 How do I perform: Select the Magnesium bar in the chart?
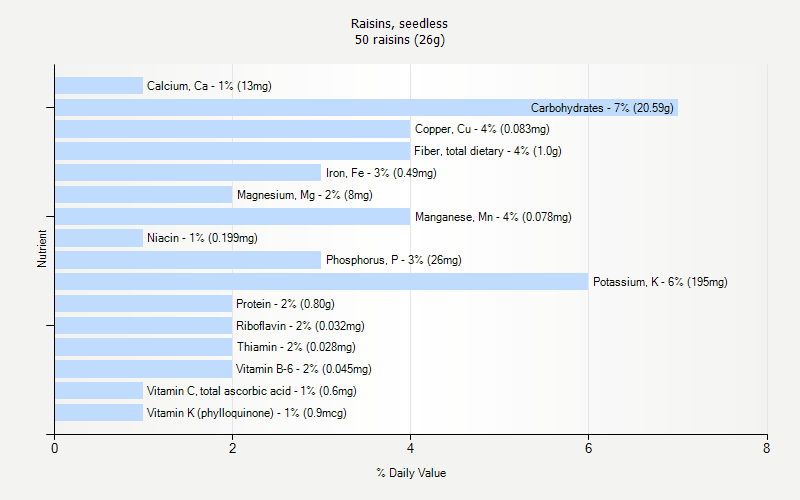coord(143,194)
